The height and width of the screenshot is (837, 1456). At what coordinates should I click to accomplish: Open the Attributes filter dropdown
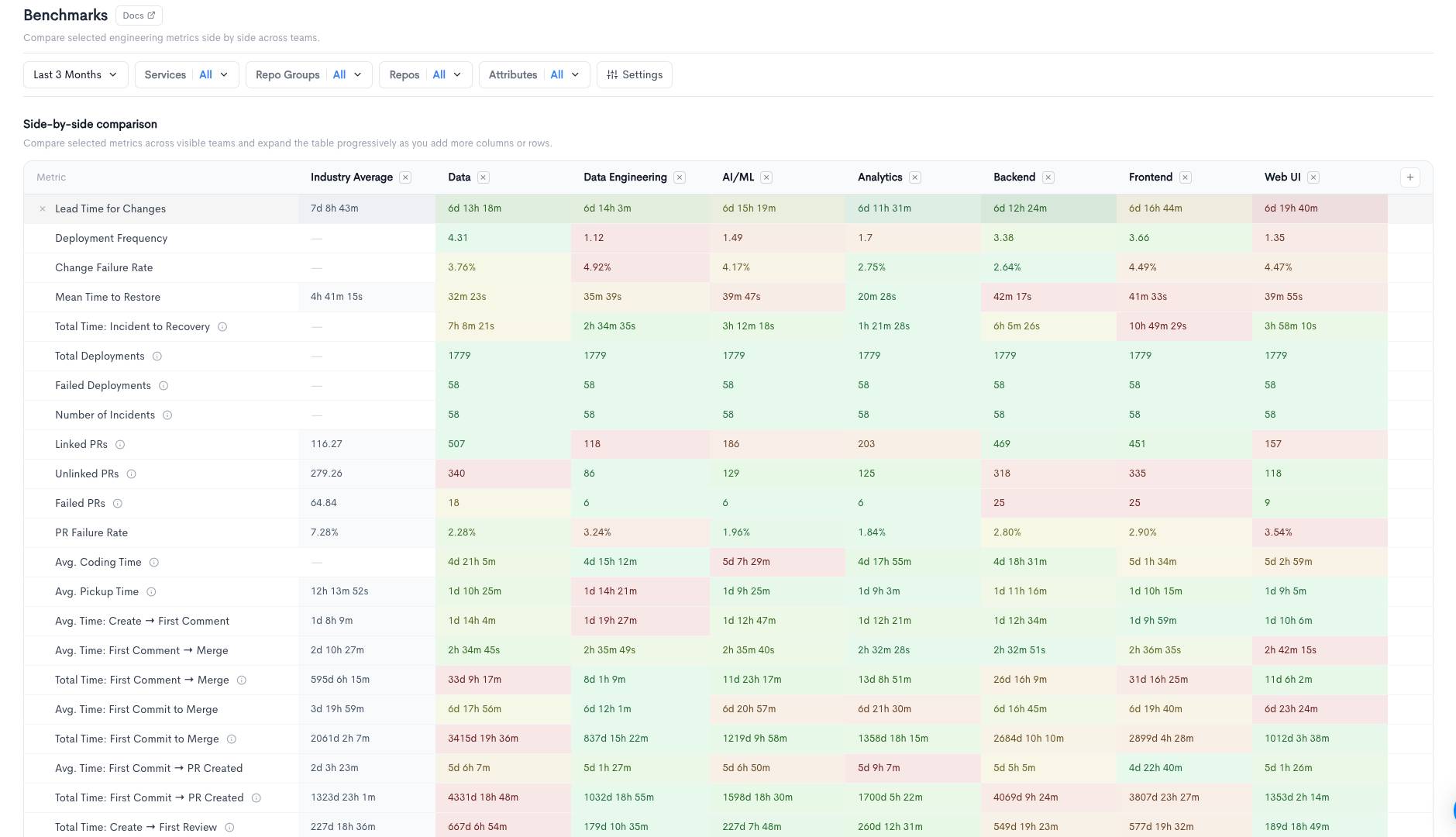pyautogui.click(x=535, y=74)
